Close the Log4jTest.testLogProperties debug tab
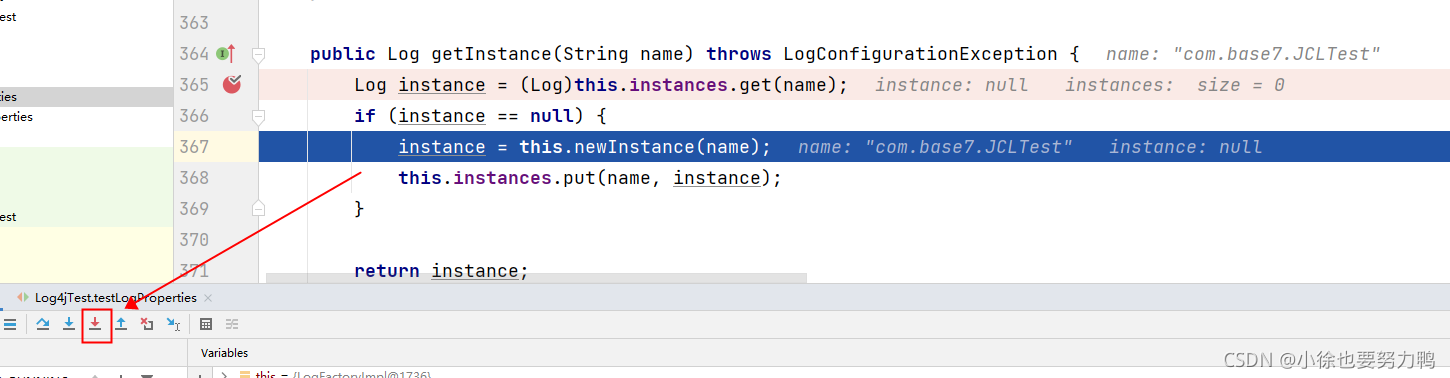This screenshot has width=1450, height=378. 207,298
